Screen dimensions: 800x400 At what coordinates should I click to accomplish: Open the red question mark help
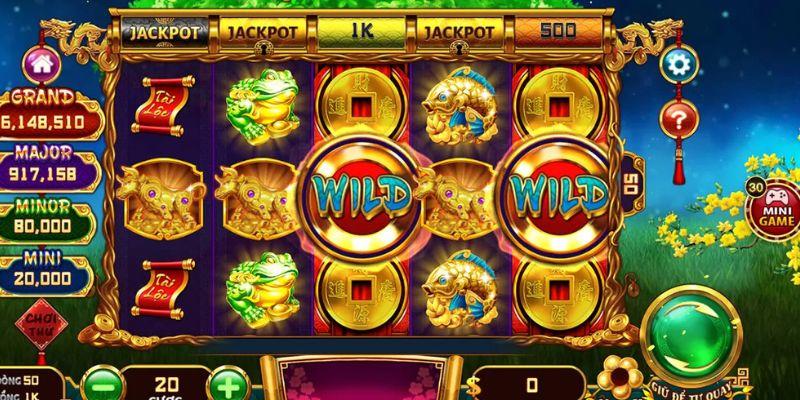(679, 119)
